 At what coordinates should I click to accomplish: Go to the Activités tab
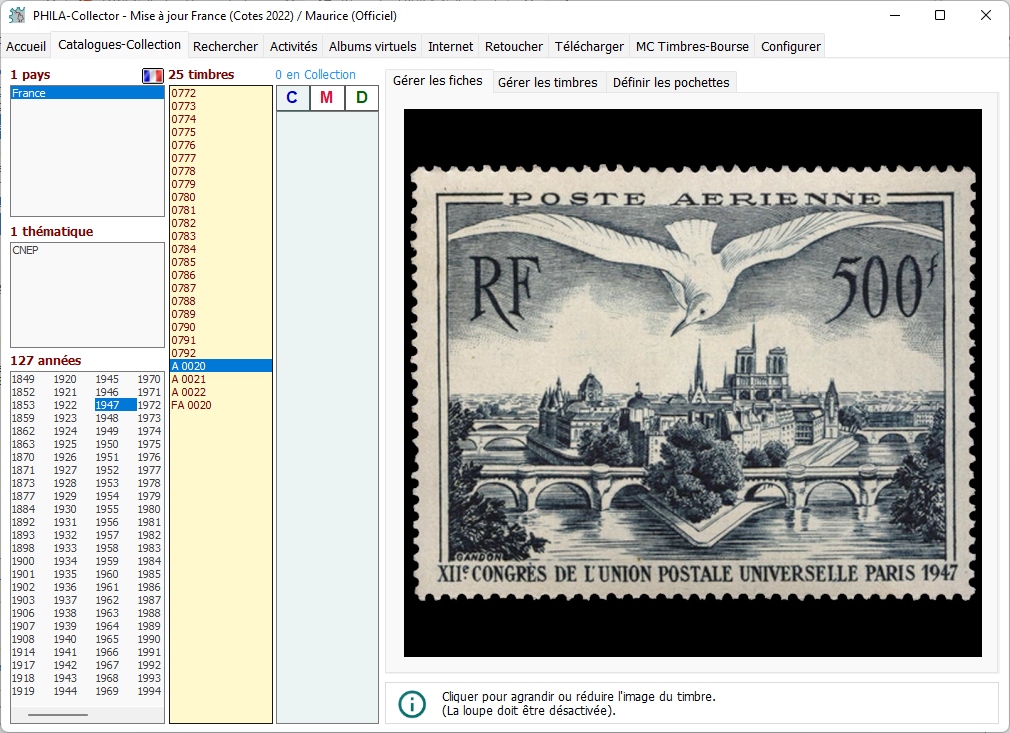point(294,46)
